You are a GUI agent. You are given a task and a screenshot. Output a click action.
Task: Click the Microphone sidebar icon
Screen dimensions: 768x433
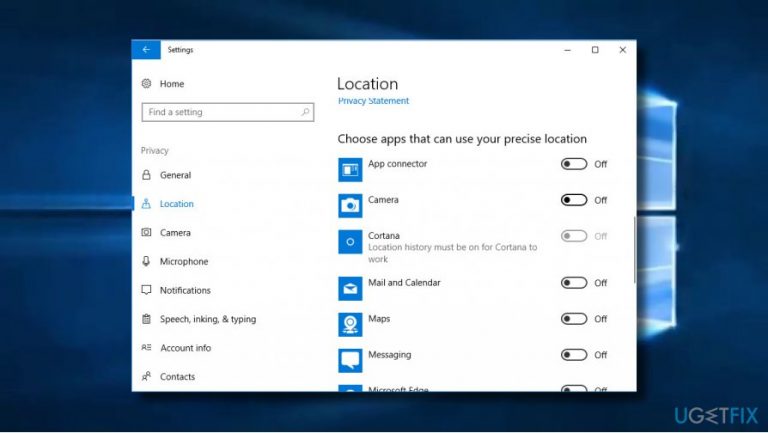(x=146, y=261)
